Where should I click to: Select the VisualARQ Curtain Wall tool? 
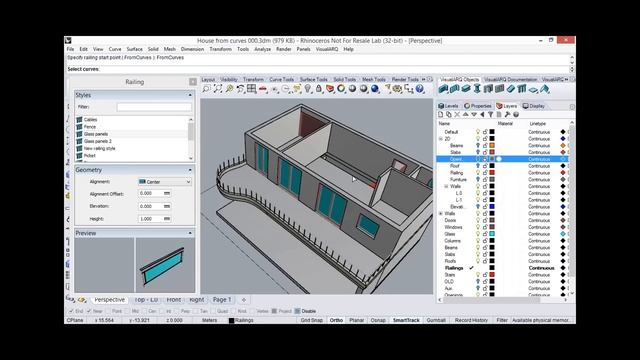pos(454,89)
